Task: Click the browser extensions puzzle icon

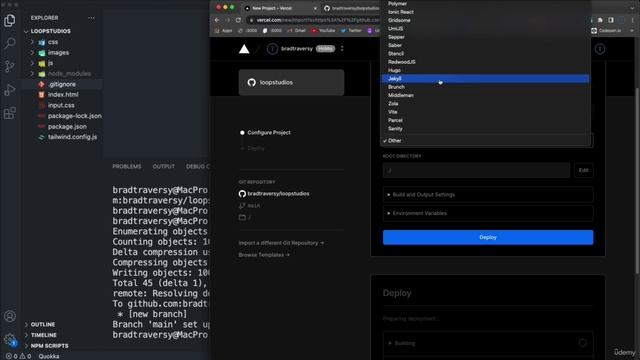Action: pyautogui.click(x=600, y=20)
